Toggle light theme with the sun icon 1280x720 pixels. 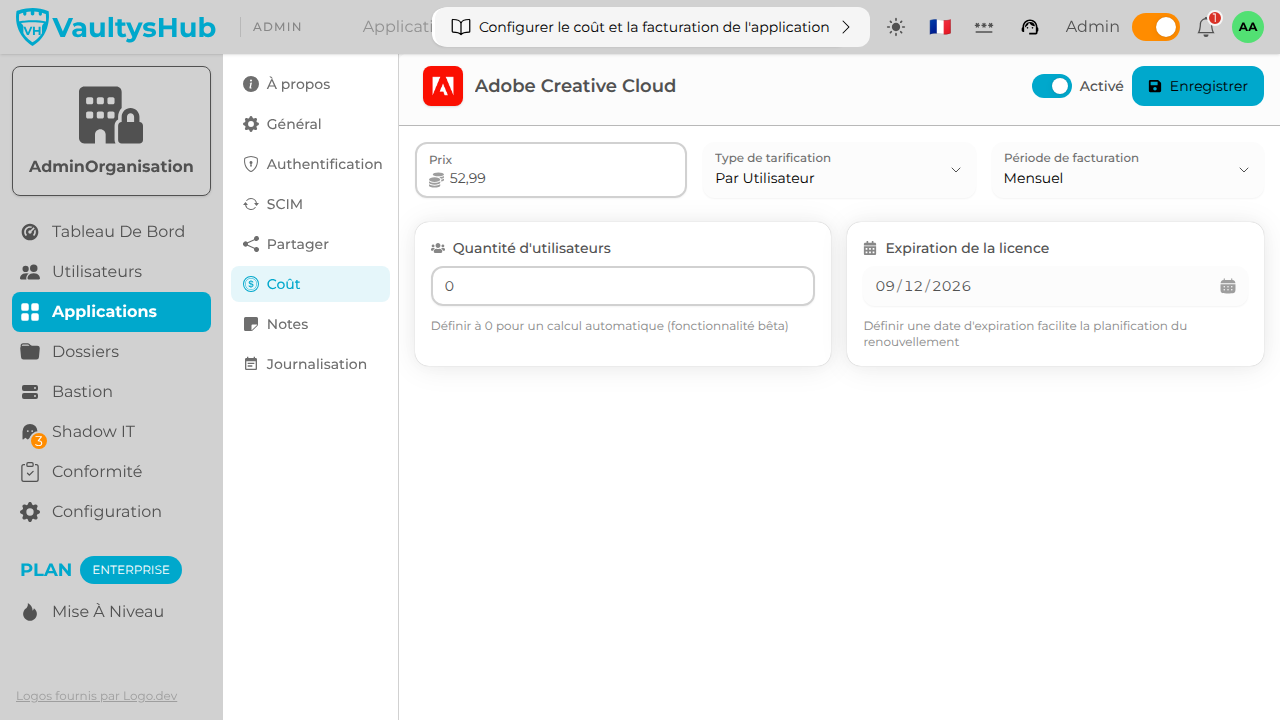tap(896, 27)
